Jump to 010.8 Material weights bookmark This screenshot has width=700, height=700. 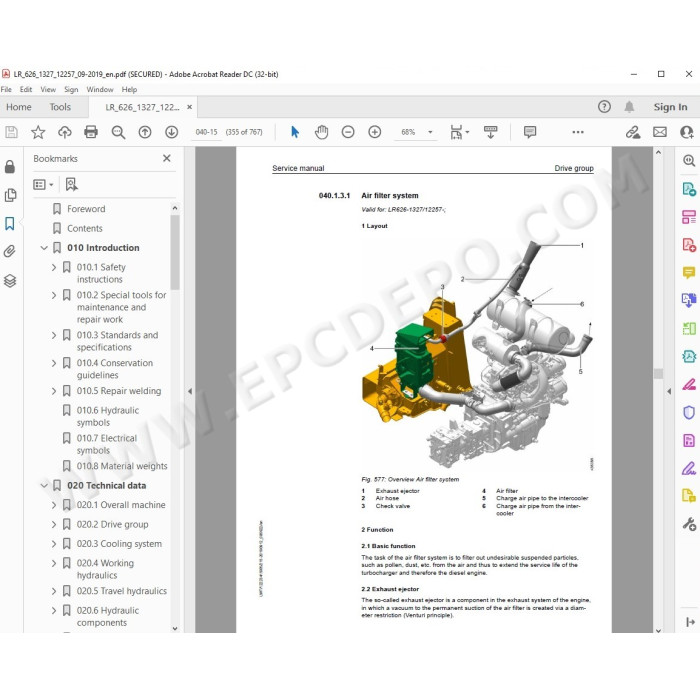click(122, 466)
